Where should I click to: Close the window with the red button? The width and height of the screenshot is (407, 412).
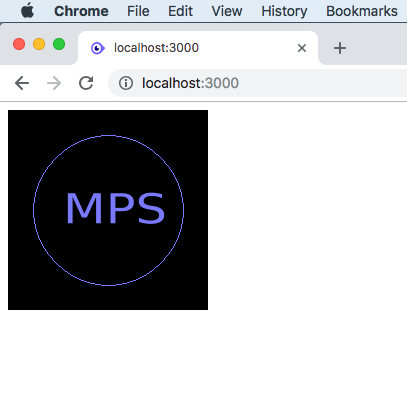coord(19,44)
